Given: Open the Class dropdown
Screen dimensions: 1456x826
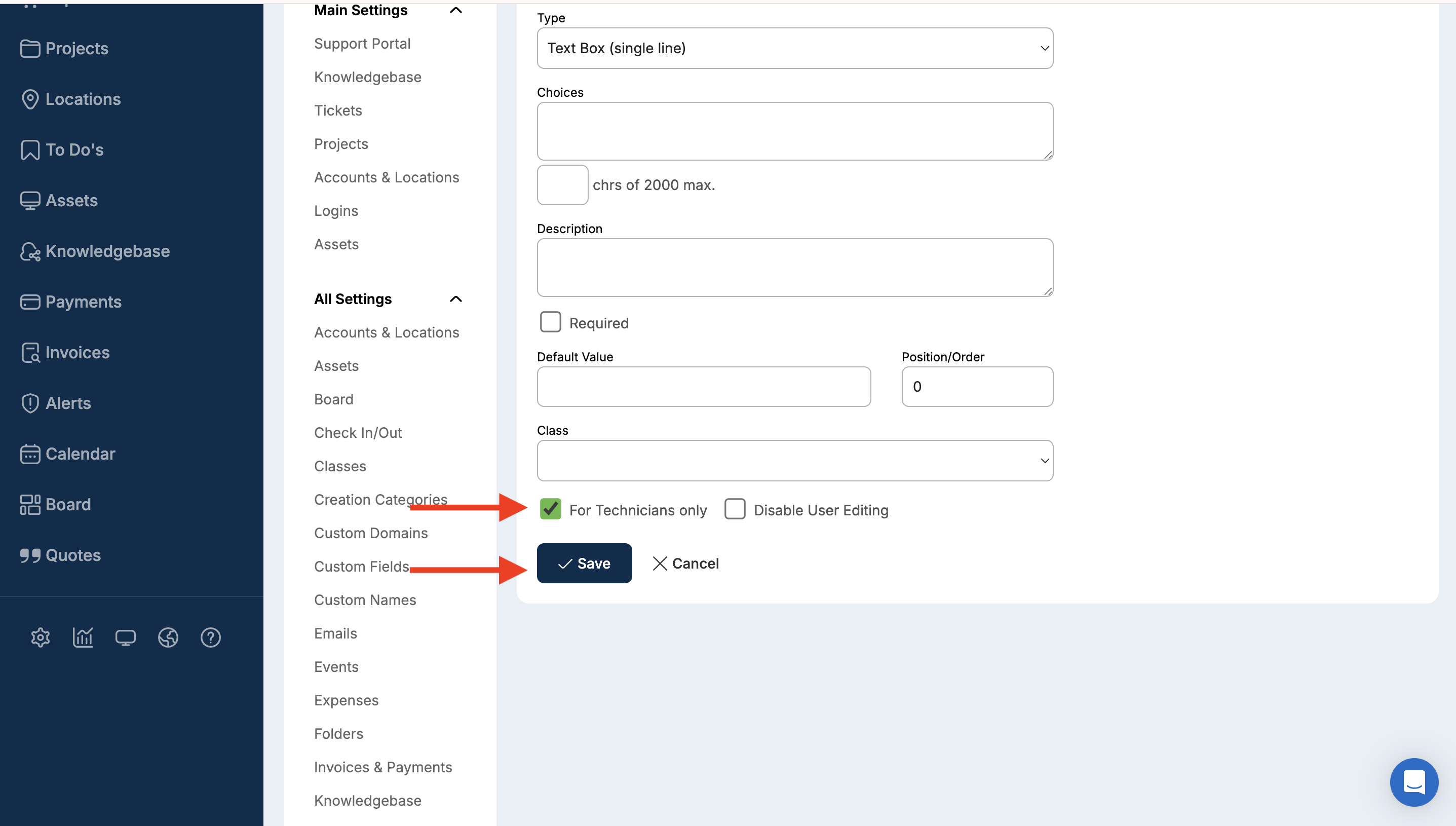Looking at the screenshot, I should [794, 460].
